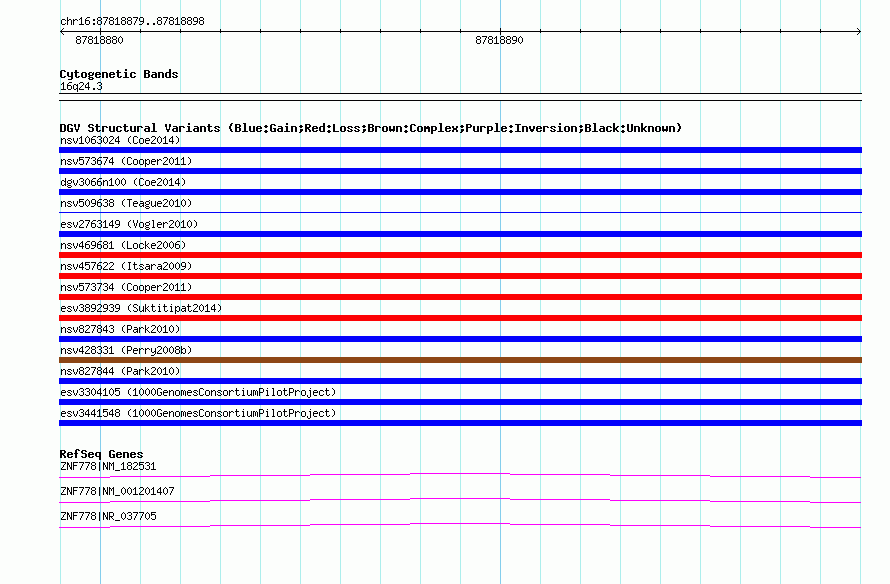Open nsv457622 (Itsara2009) label
The width and height of the screenshot is (890, 584).
(126, 266)
